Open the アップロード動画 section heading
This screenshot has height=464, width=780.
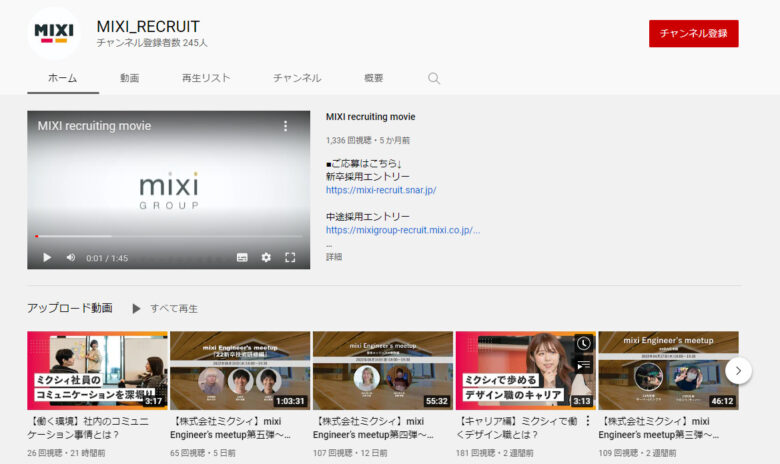pos(70,308)
